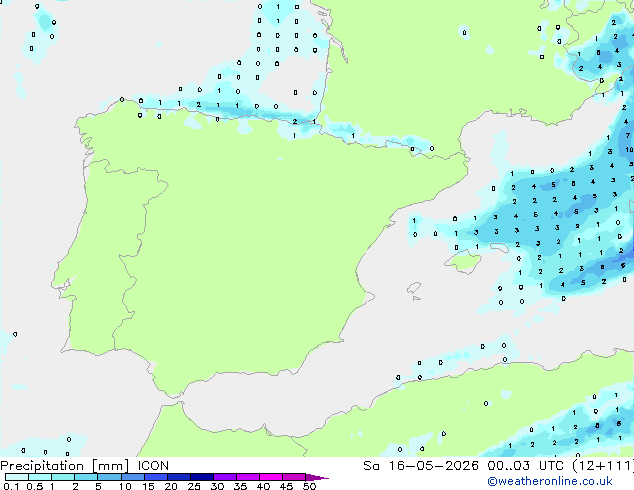Click the '00..03 UTC' time range text
The height and width of the screenshot is (490, 634).
coord(526,466)
